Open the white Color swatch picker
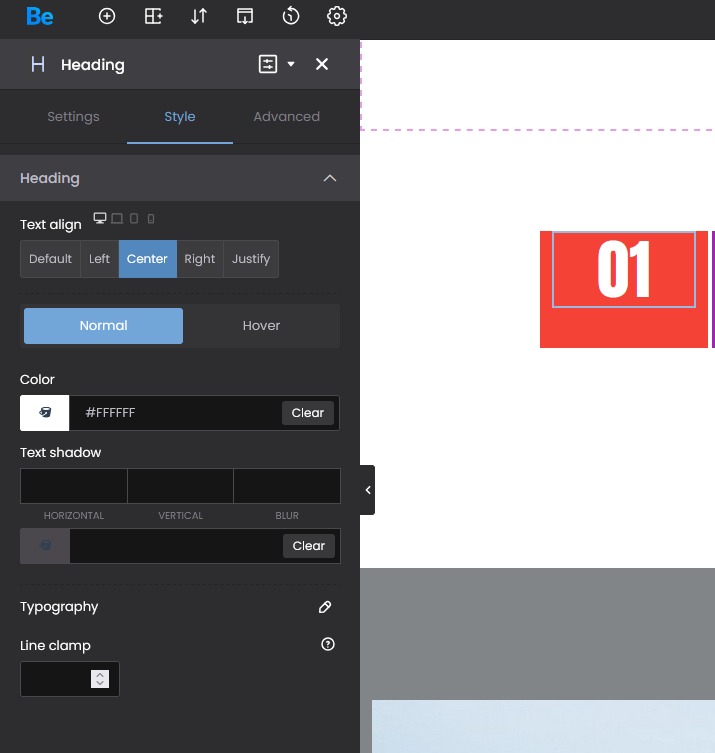Image resolution: width=715 pixels, height=753 pixels. point(45,413)
